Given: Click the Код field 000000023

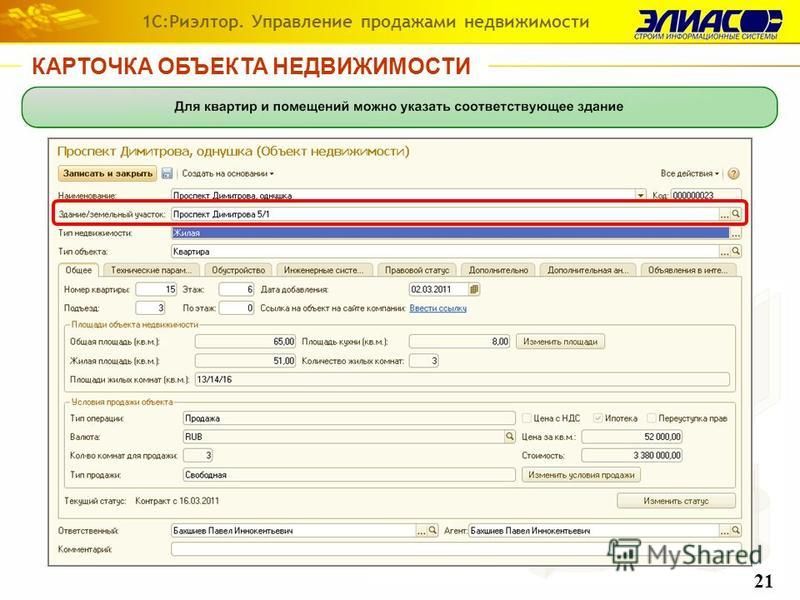Looking at the screenshot, I should click(x=706, y=195).
